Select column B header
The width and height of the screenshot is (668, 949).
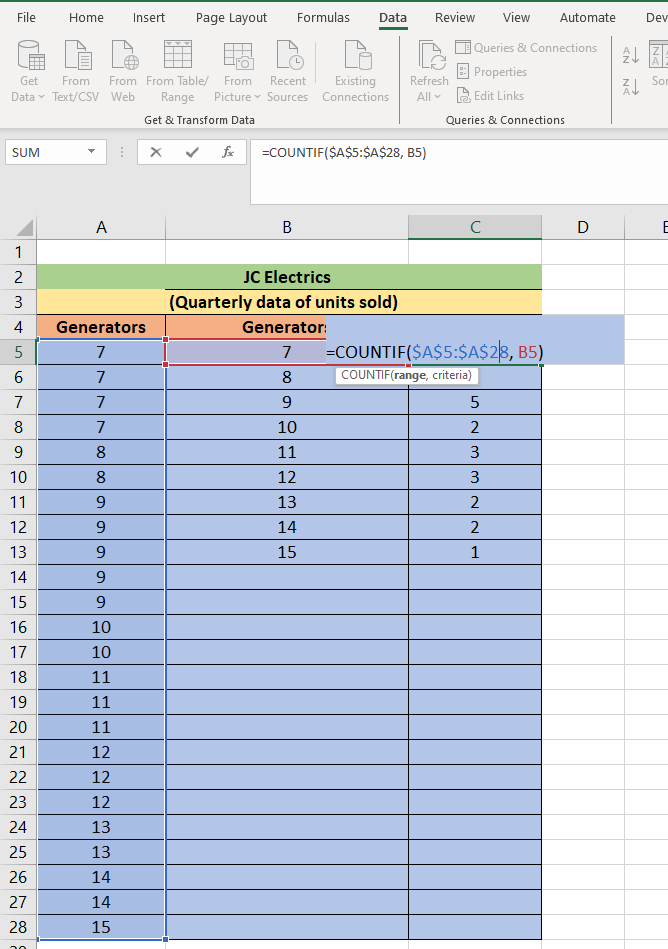[287, 228]
